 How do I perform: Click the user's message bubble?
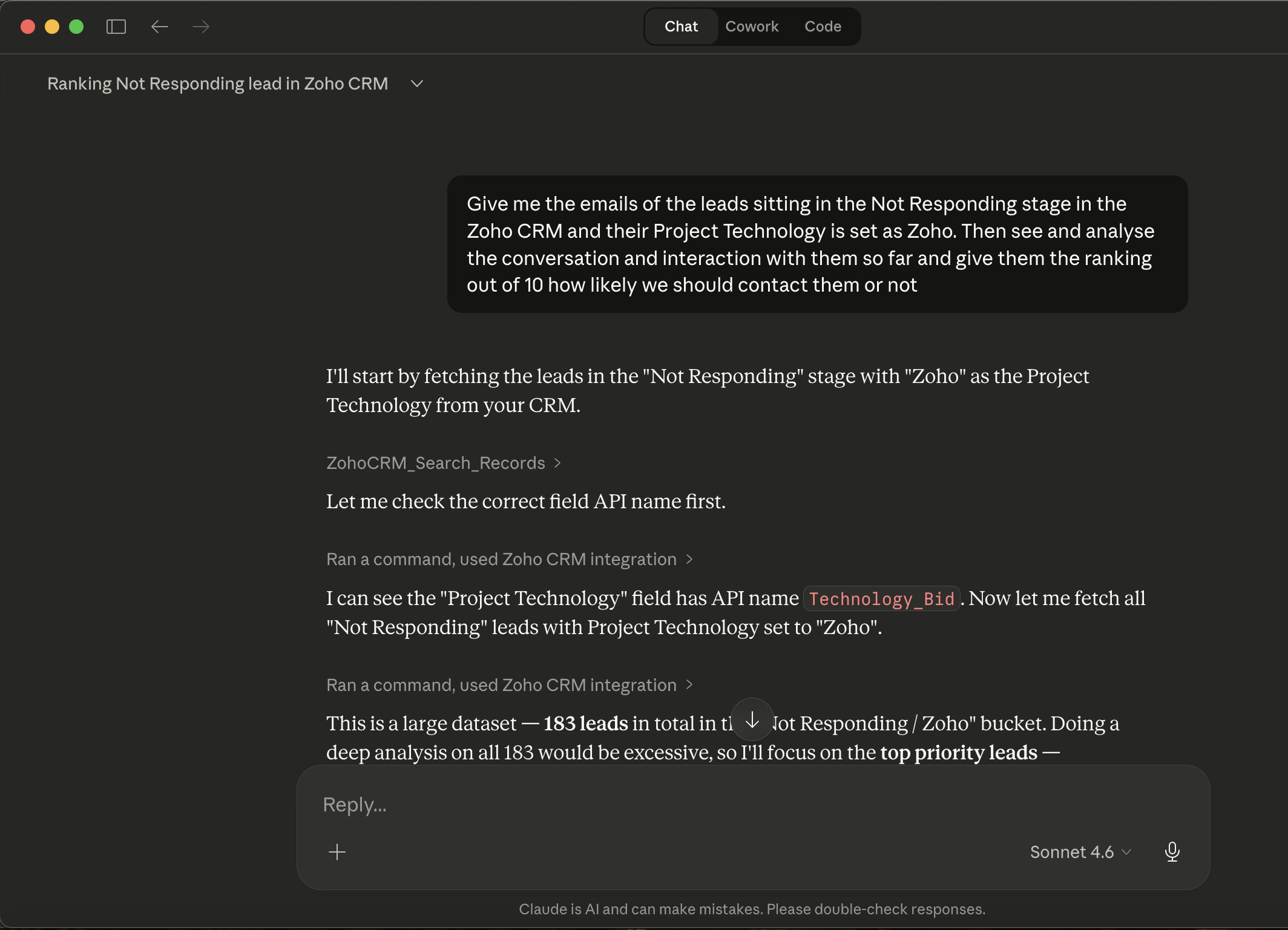pyautogui.click(x=817, y=244)
